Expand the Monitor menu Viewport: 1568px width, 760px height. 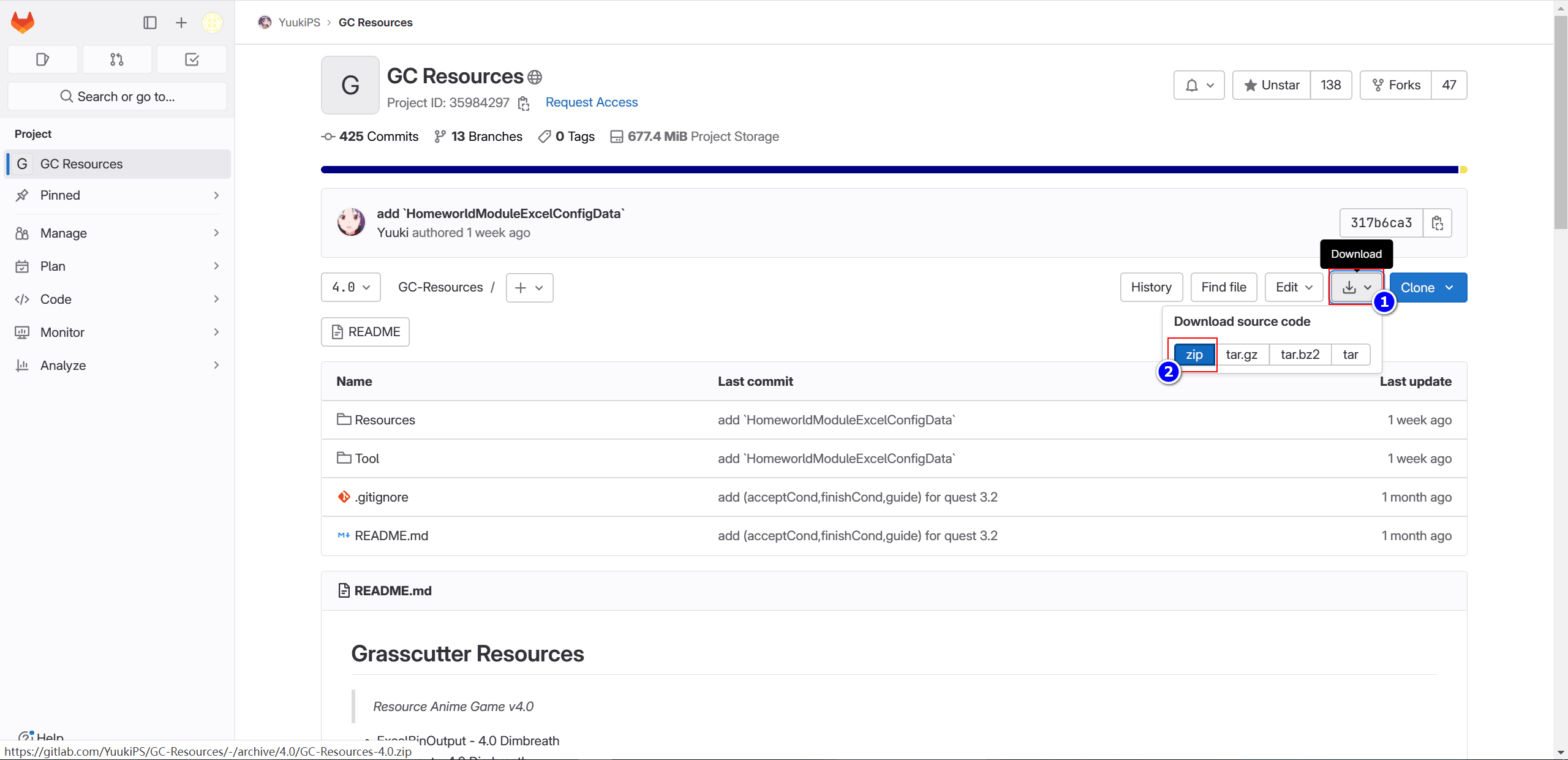(x=118, y=333)
